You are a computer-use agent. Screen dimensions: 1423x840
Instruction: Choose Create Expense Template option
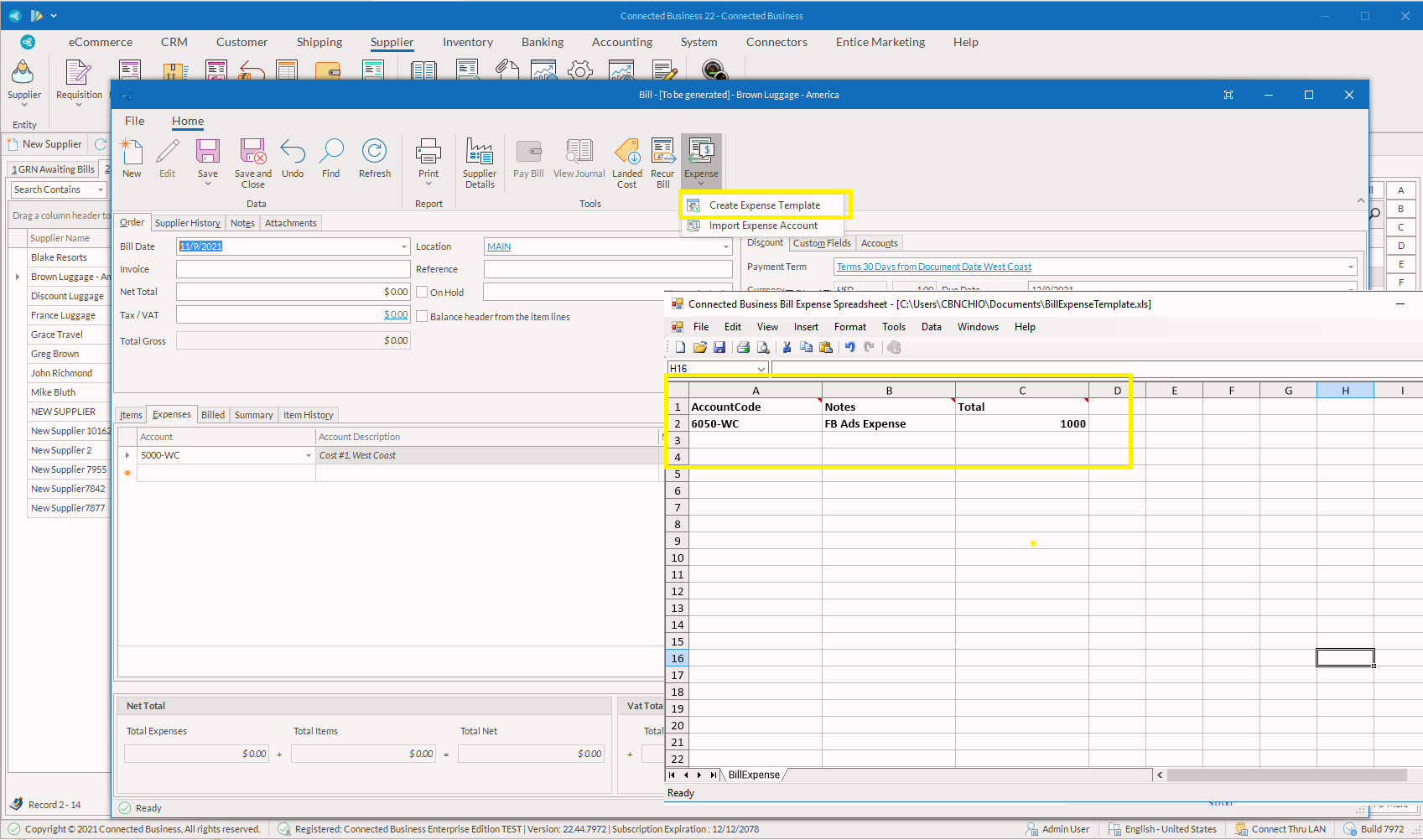coord(764,205)
